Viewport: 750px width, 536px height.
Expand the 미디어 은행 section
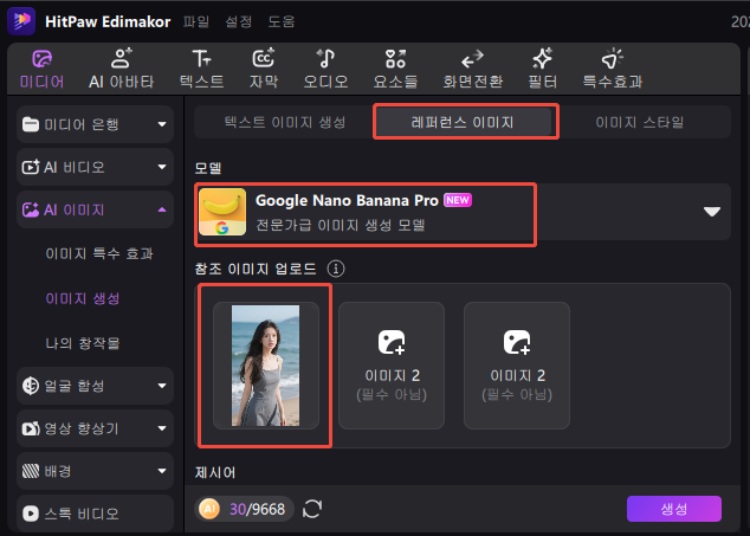click(x=95, y=124)
